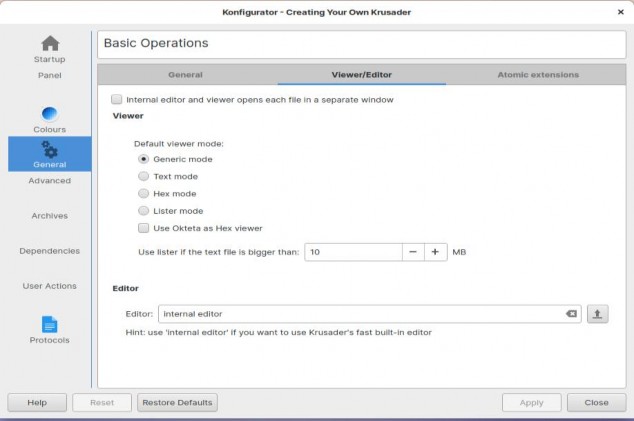Select the General gears icon in sidebar
Viewport: 634px width, 421px height.
pyautogui.click(x=50, y=149)
